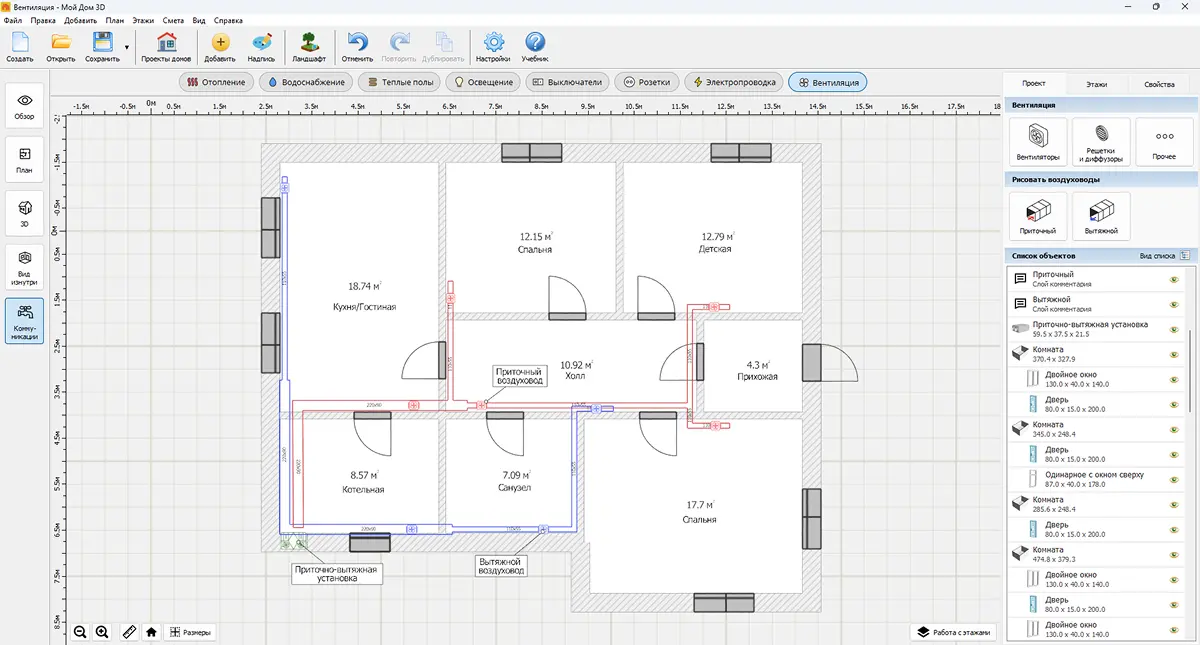The image size is (1200, 645).
Task: Hide Комната 370.4 x 327.9
Action: 1174,354
